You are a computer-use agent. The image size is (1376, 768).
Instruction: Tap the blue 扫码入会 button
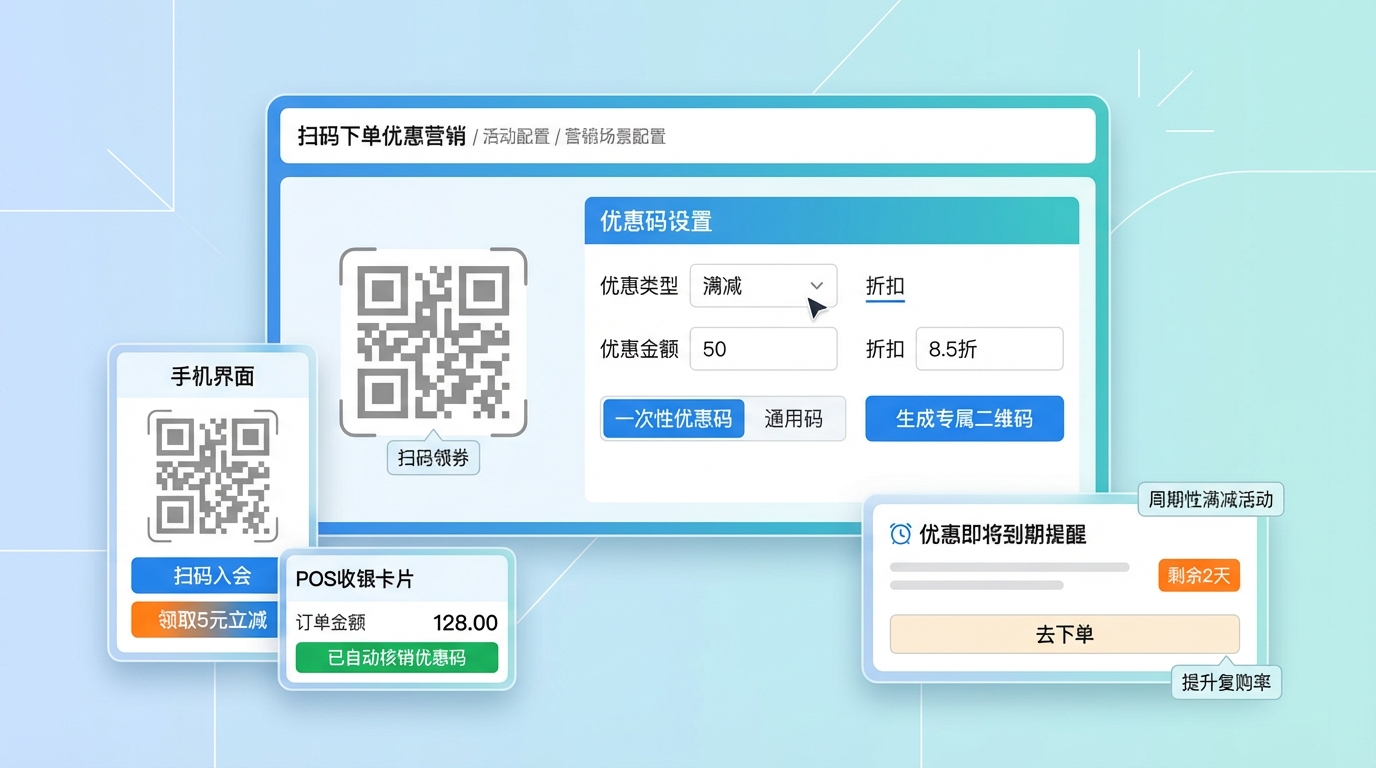click(212, 576)
